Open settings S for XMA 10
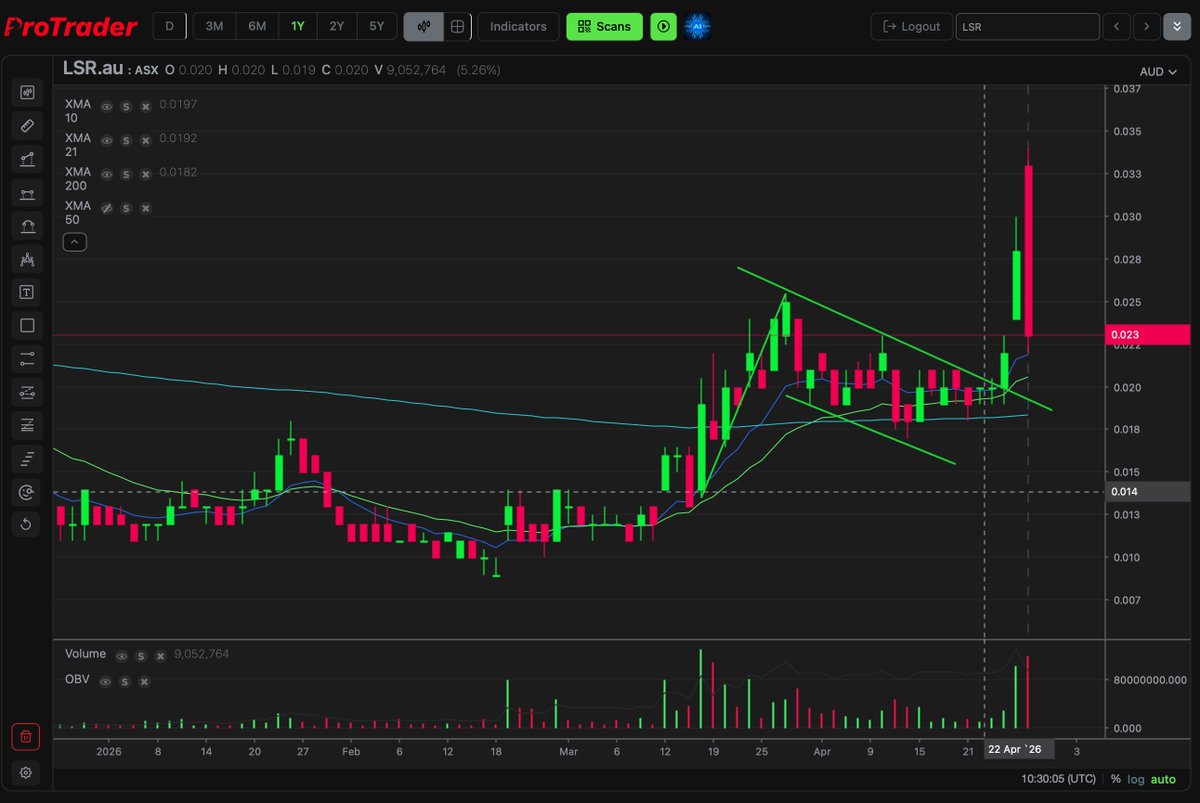This screenshot has height=803, width=1200. point(126,106)
